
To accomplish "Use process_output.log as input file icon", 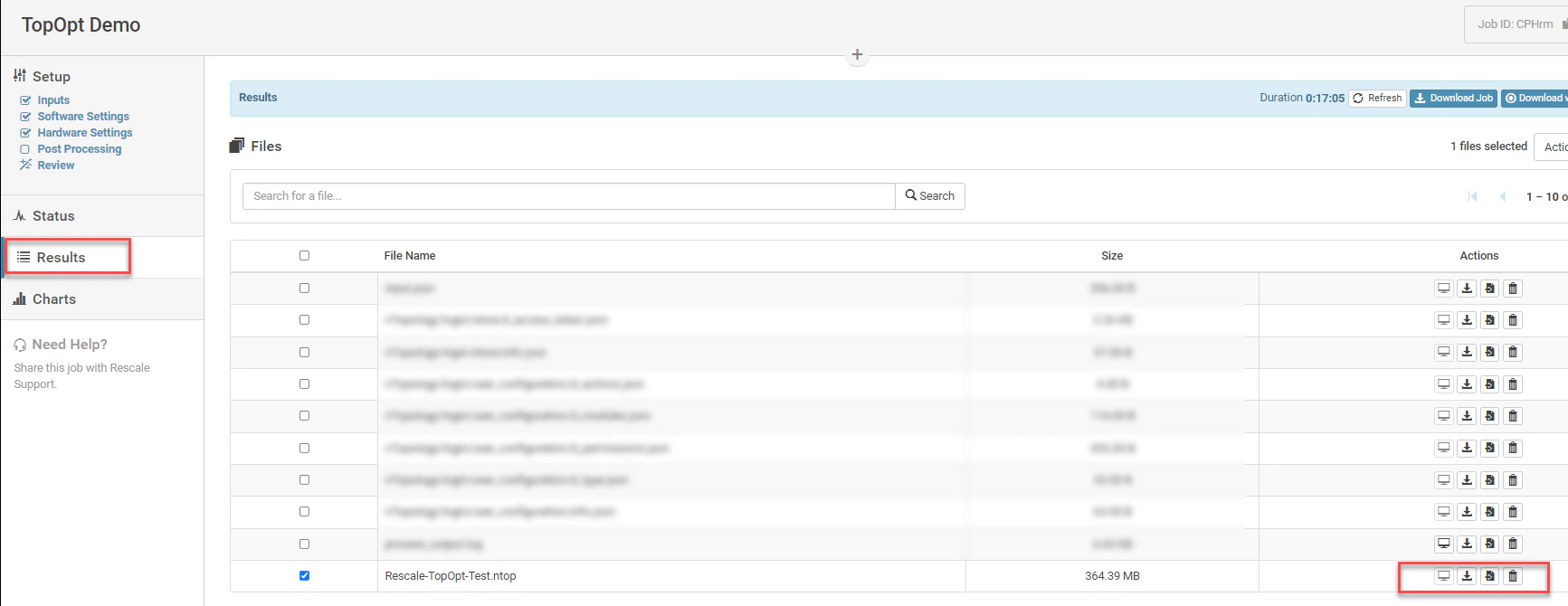I will 1489,544.
